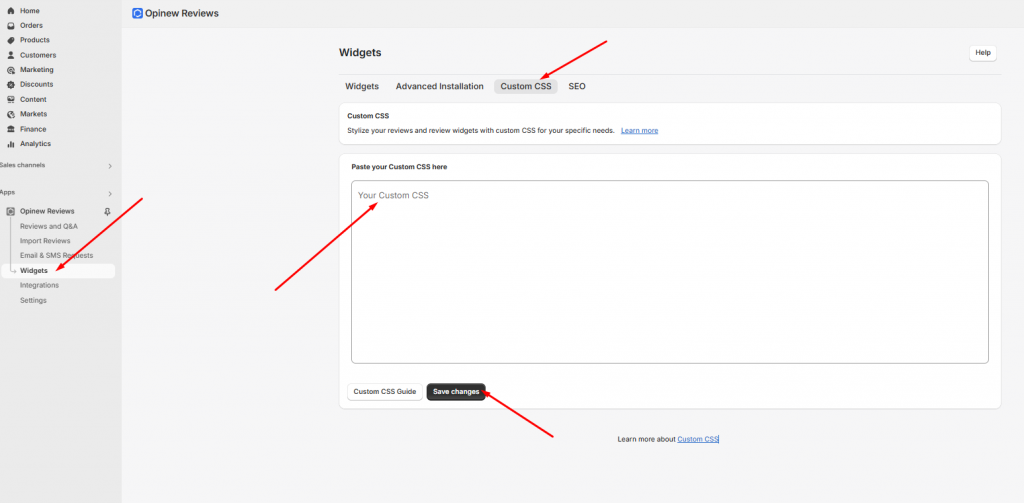Switch to the Advanced Installation tab

tap(439, 87)
